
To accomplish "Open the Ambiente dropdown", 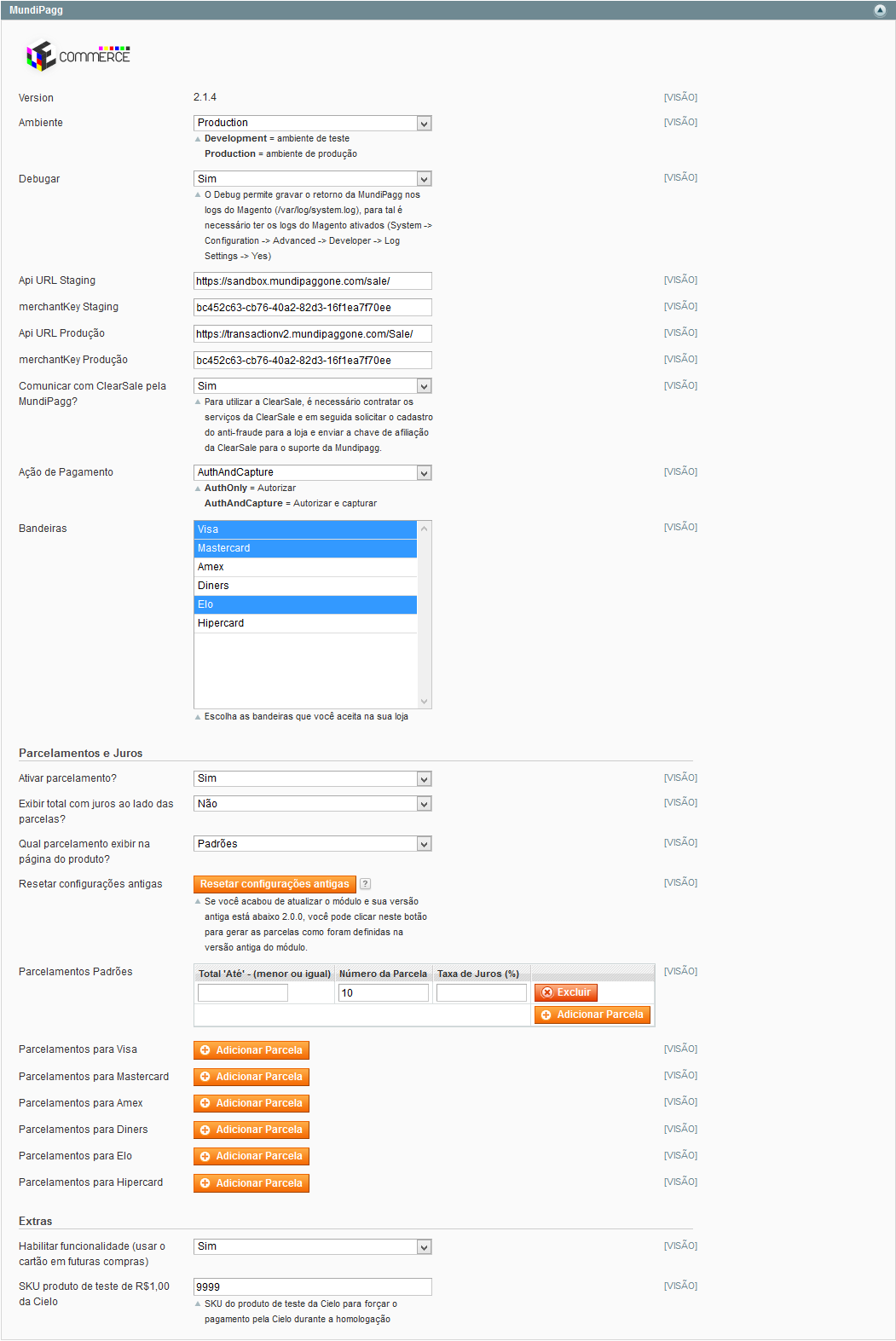I will (312, 124).
